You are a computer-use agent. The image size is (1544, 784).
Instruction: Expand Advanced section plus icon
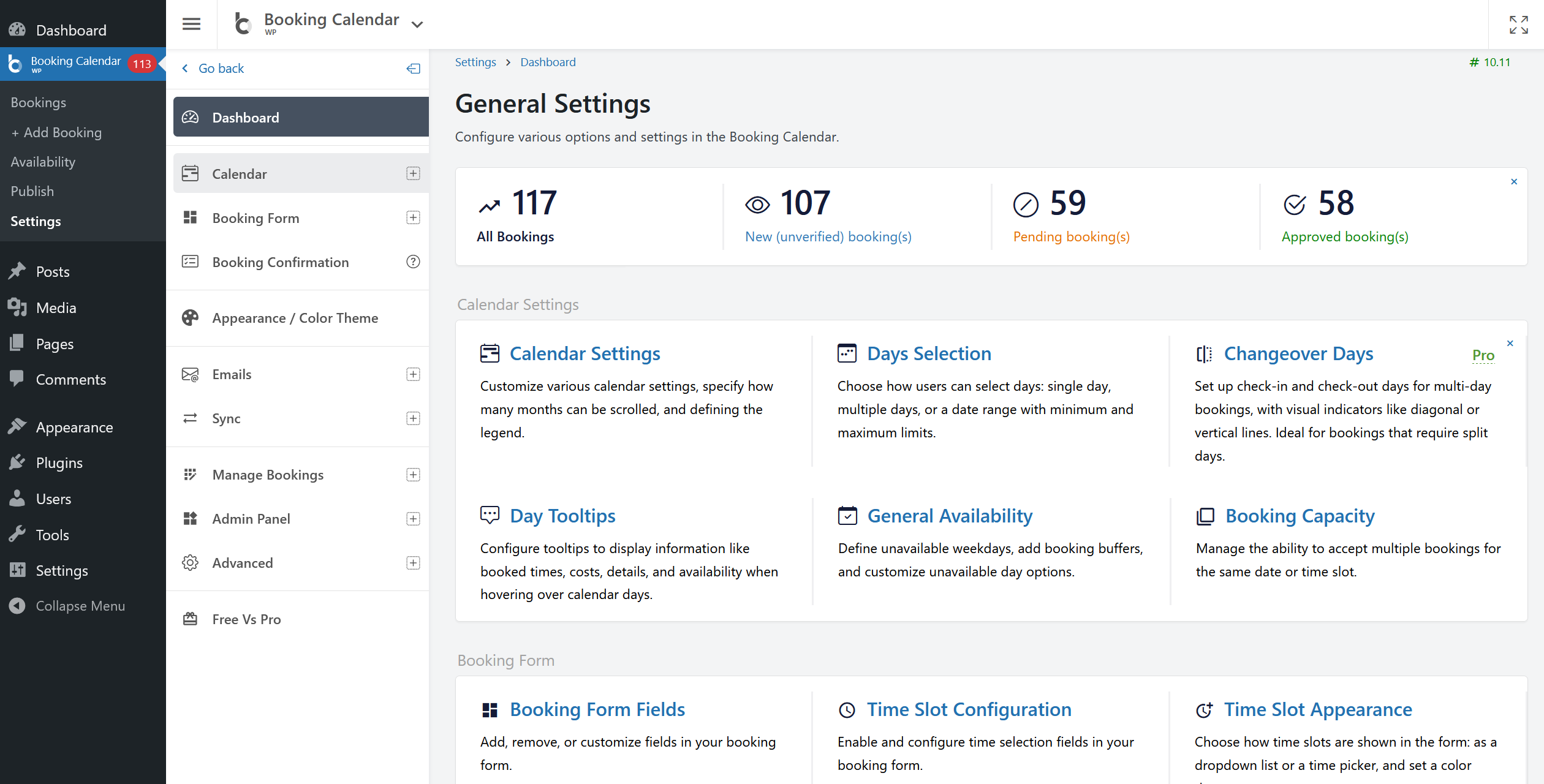[413, 563]
